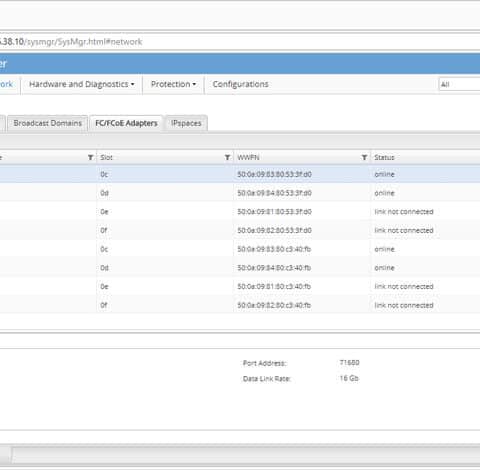
Task: Click the Data Link Rate label
Action: pos(267,379)
